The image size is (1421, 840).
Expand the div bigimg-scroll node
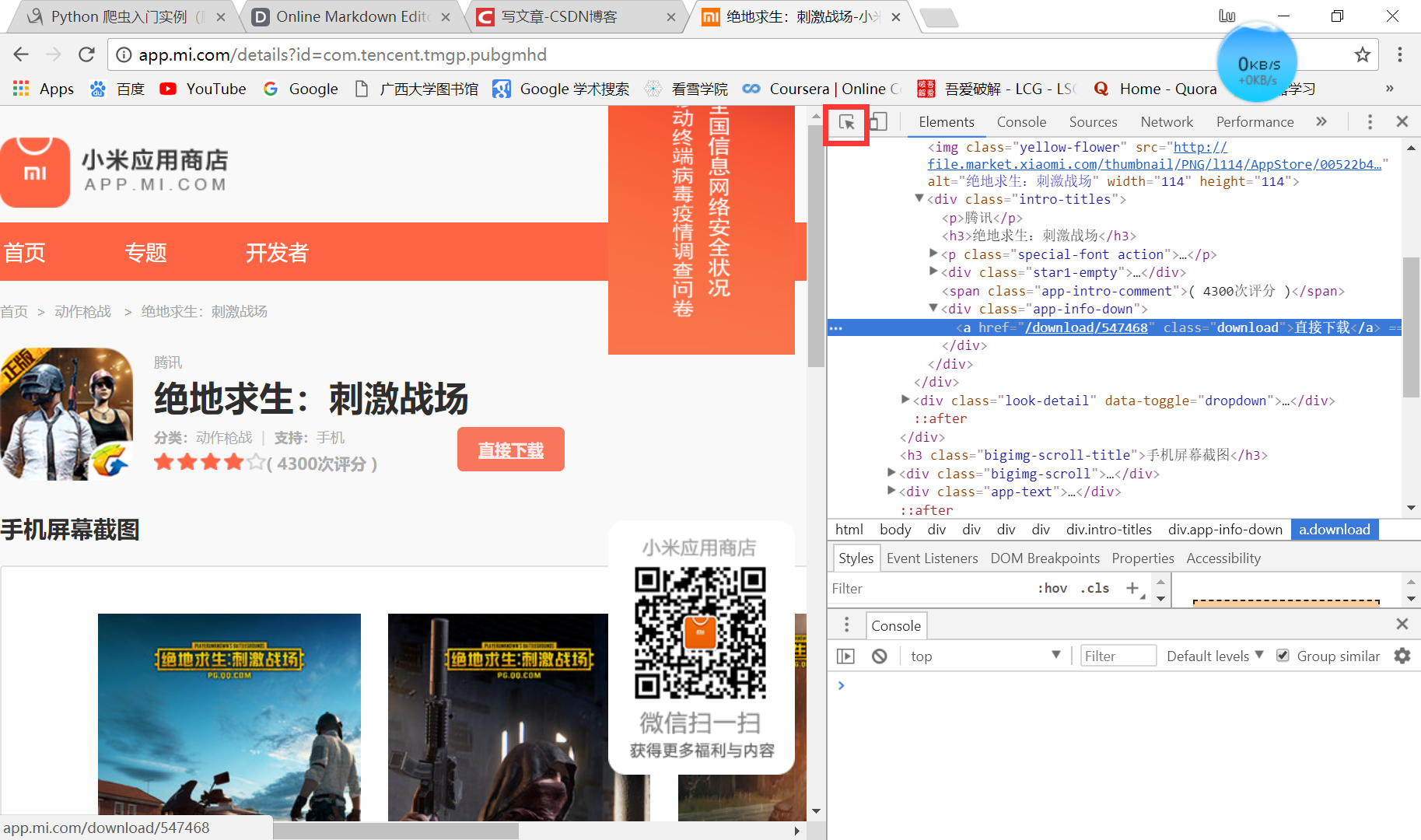(892, 473)
